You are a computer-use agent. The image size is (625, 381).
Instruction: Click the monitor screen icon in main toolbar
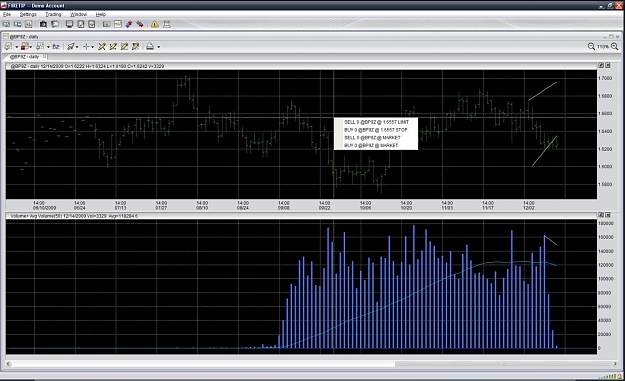(x=69, y=24)
